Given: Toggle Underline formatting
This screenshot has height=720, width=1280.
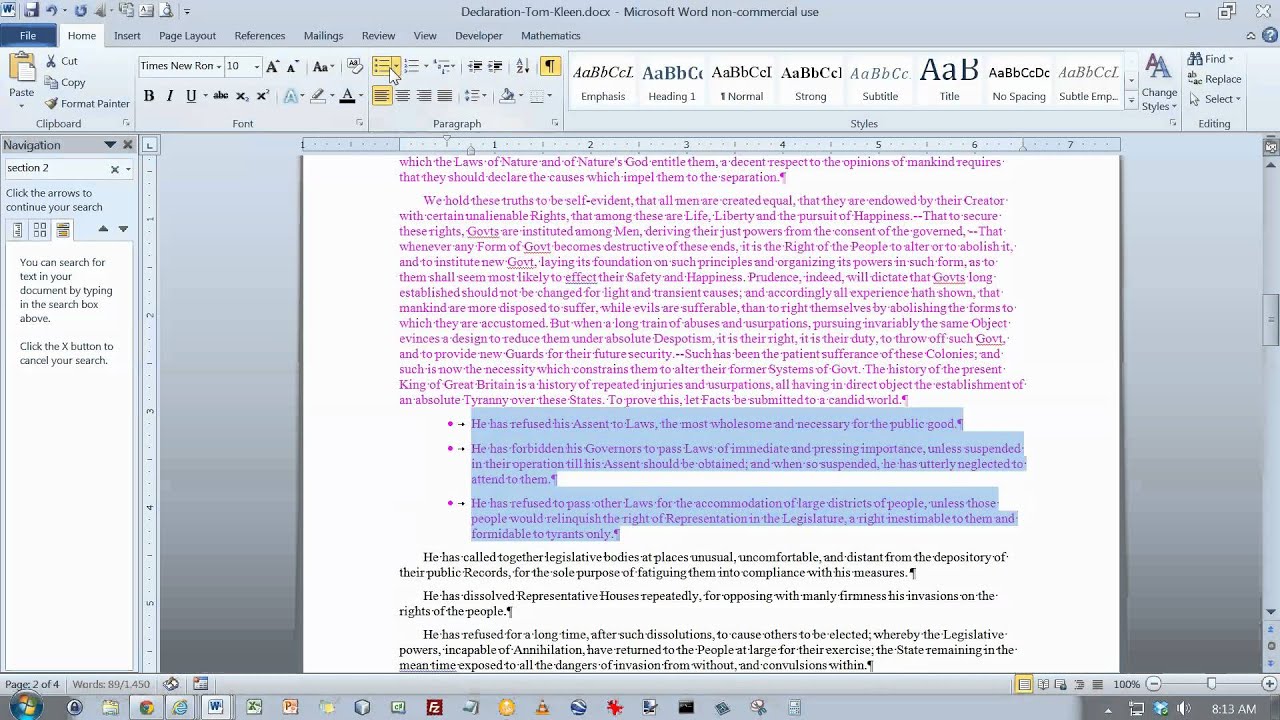Looking at the screenshot, I should click(189, 96).
